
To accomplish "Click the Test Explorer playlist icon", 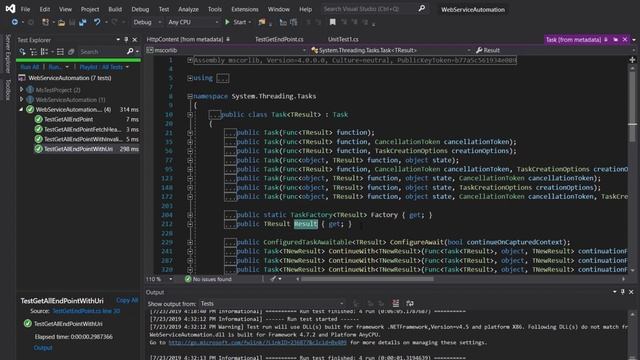I will coord(71,51).
